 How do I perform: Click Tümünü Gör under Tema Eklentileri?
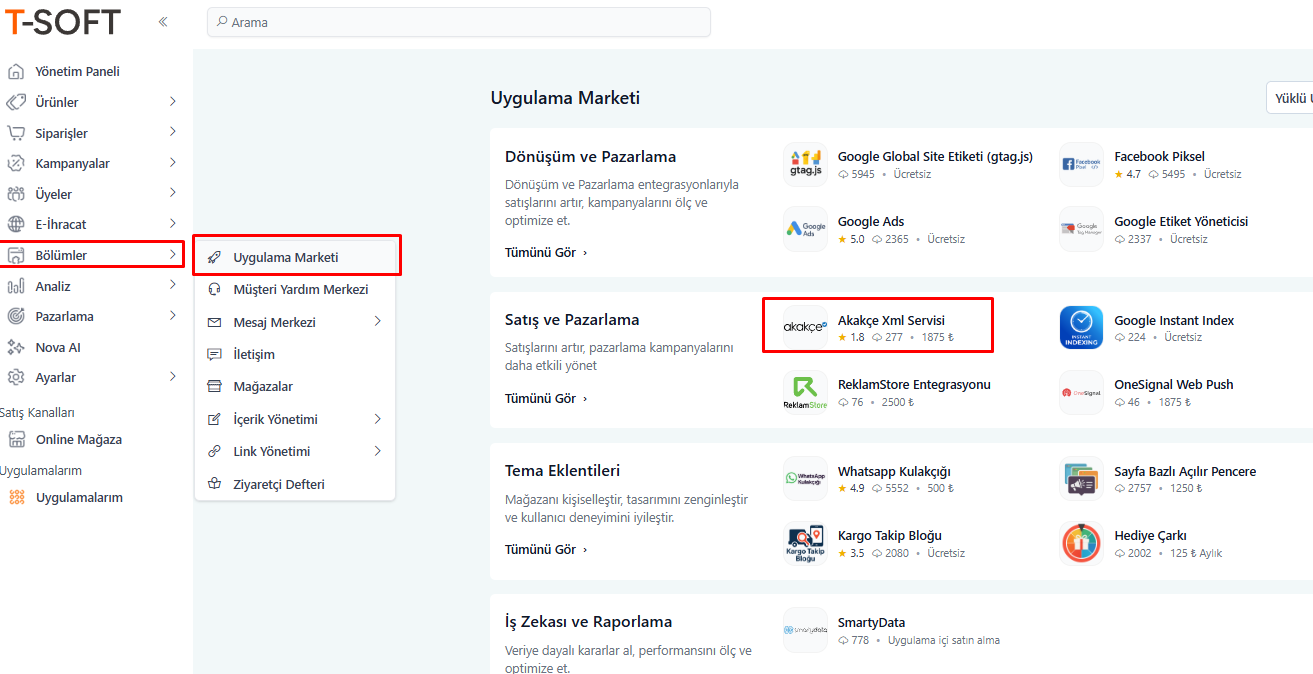click(546, 550)
